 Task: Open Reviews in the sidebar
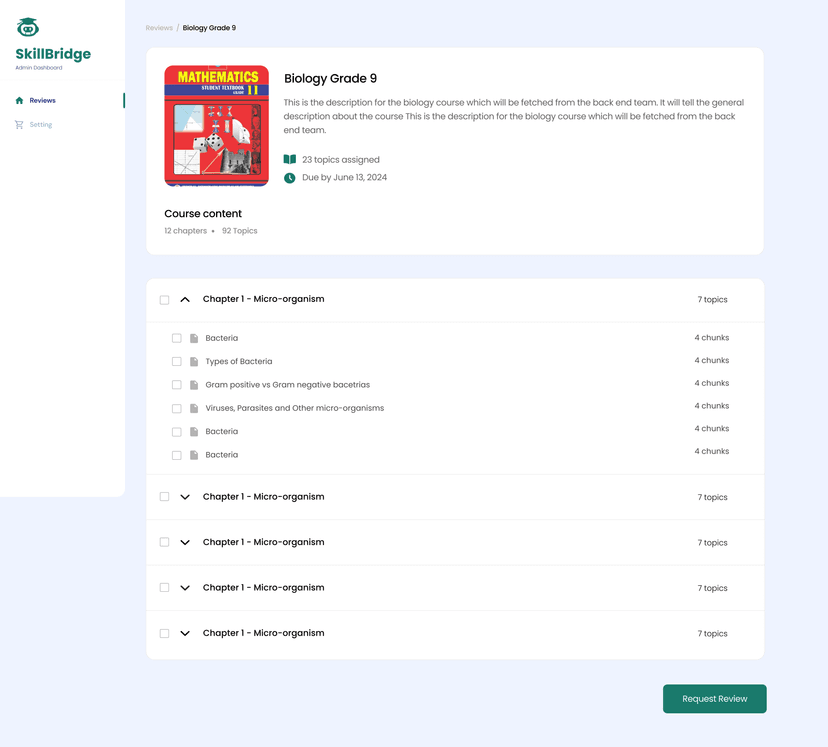coord(42,100)
